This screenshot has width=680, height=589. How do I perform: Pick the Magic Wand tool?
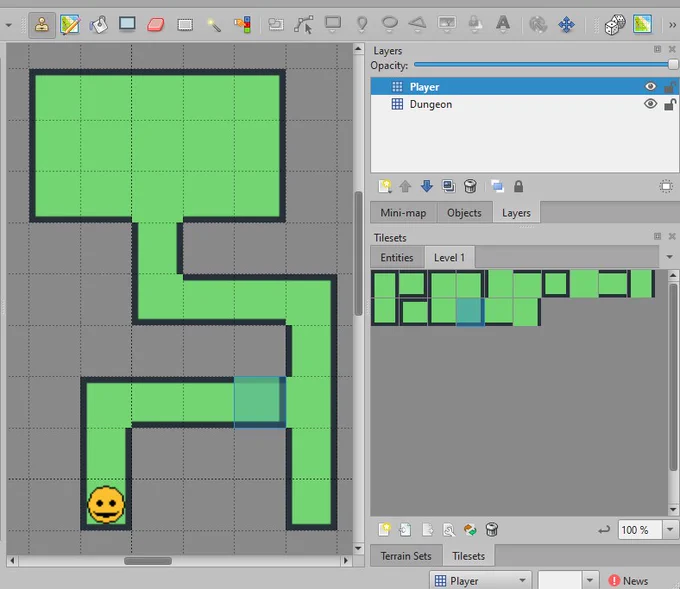tap(213, 25)
